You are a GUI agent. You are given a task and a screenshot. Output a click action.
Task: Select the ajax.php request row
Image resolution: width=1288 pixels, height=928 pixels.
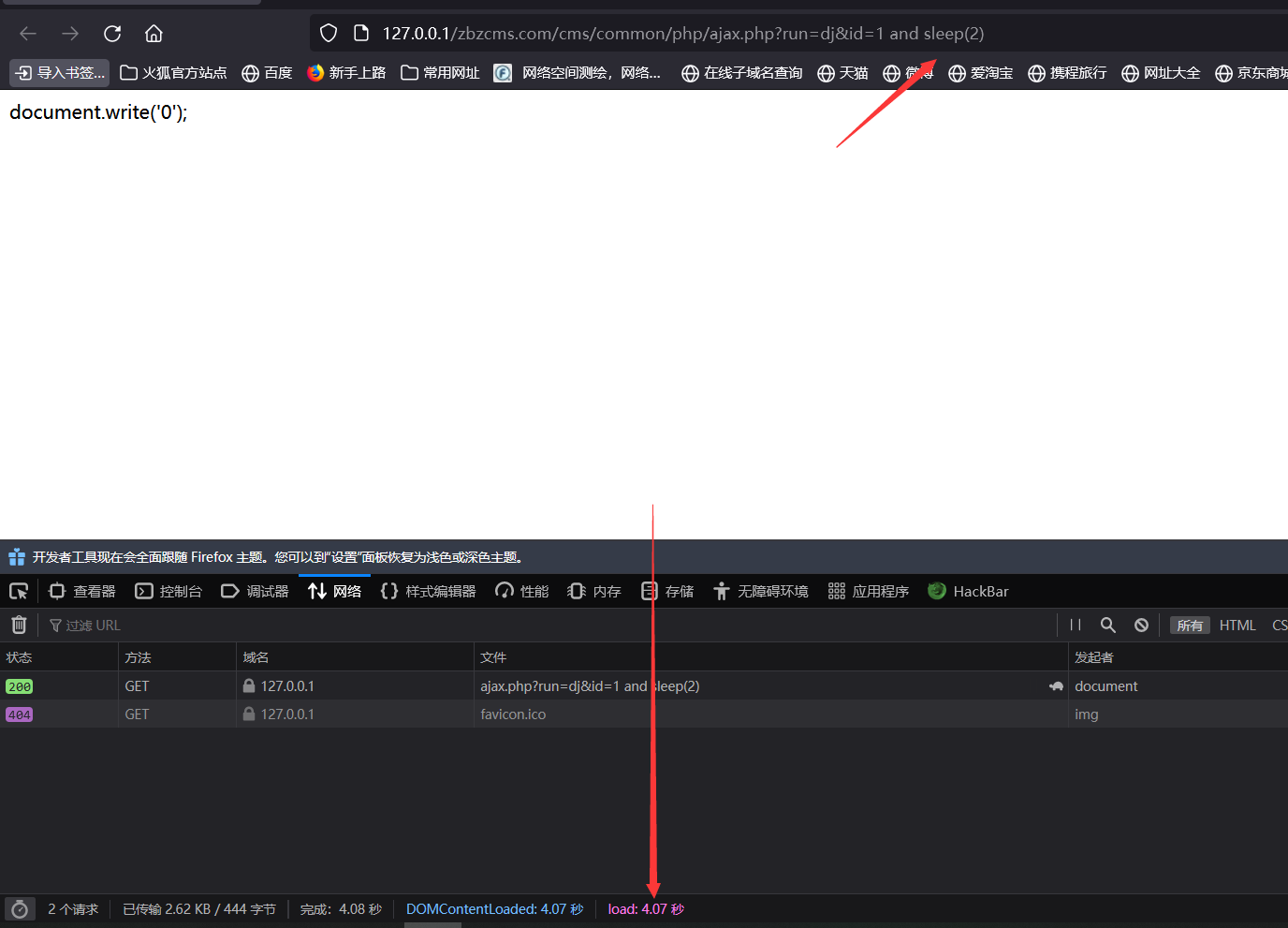[x=590, y=686]
